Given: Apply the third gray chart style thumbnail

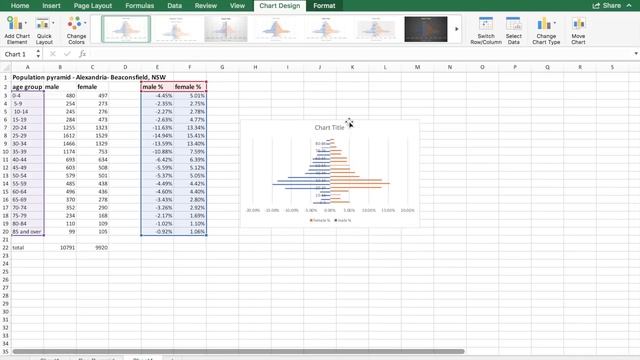Looking at the screenshot, I should pos(226,29).
